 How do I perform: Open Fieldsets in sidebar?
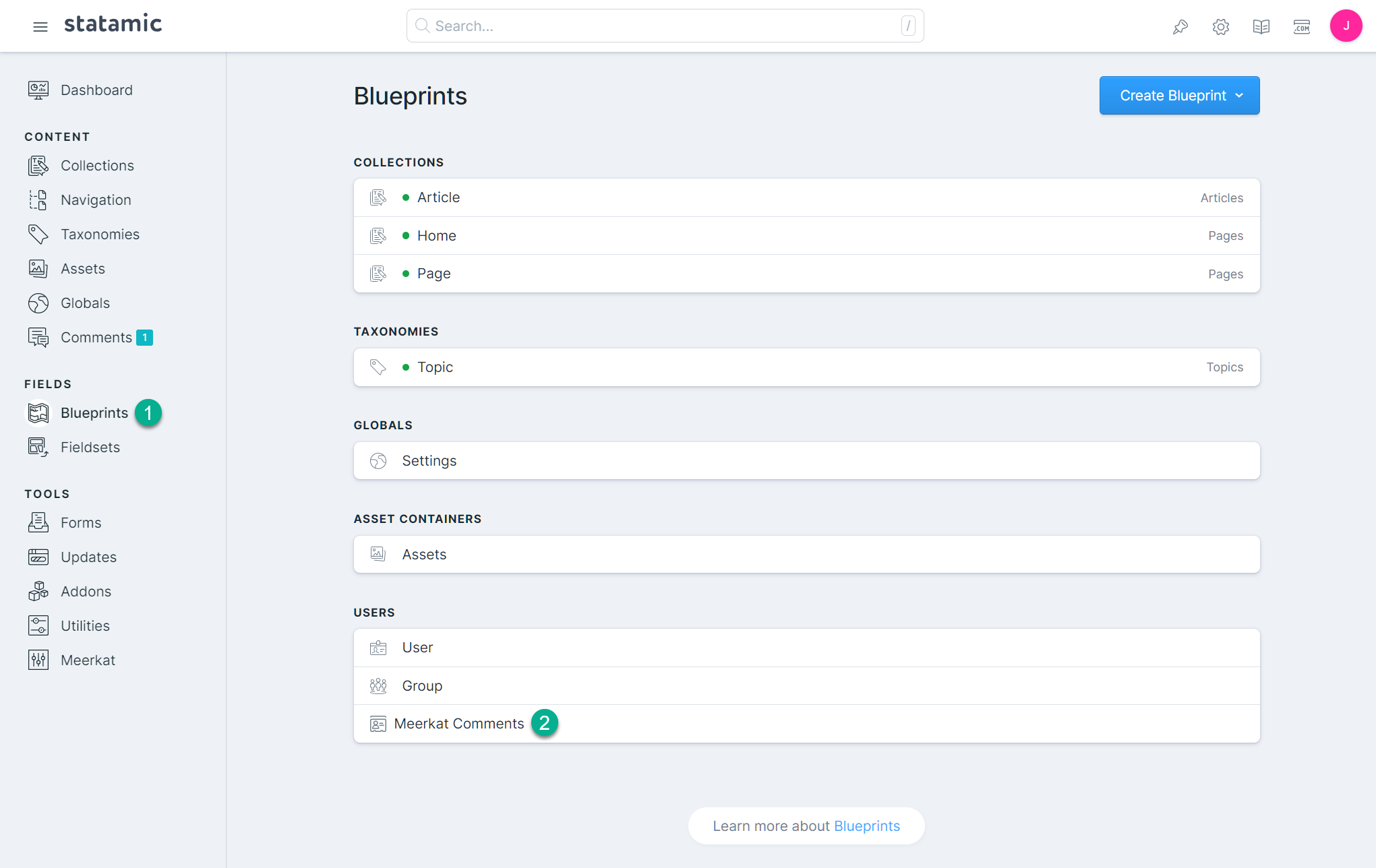pos(90,447)
